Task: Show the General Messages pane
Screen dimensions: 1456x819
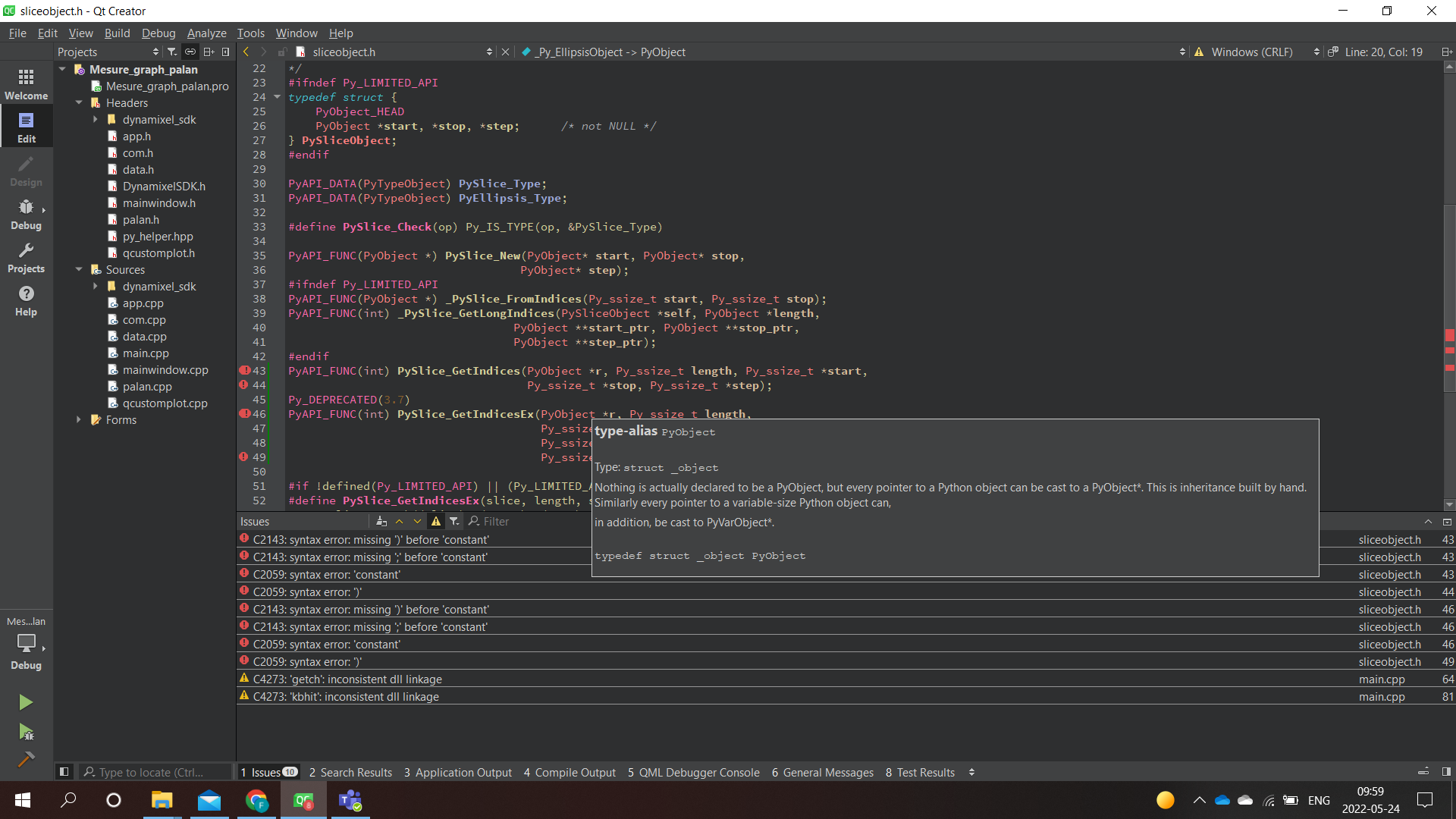Action: [x=823, y=772]
